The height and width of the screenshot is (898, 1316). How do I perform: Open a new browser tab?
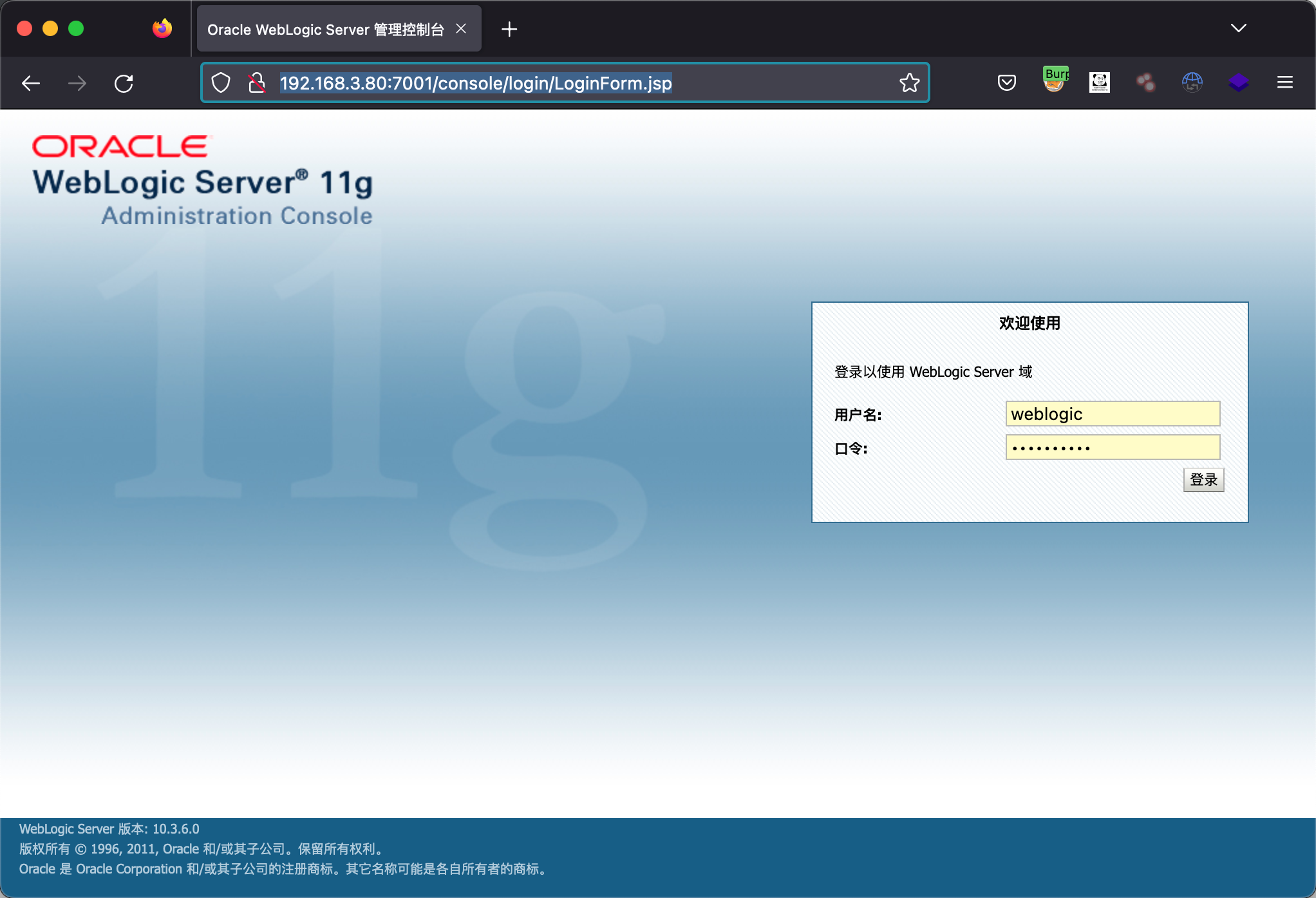point(509,30)
